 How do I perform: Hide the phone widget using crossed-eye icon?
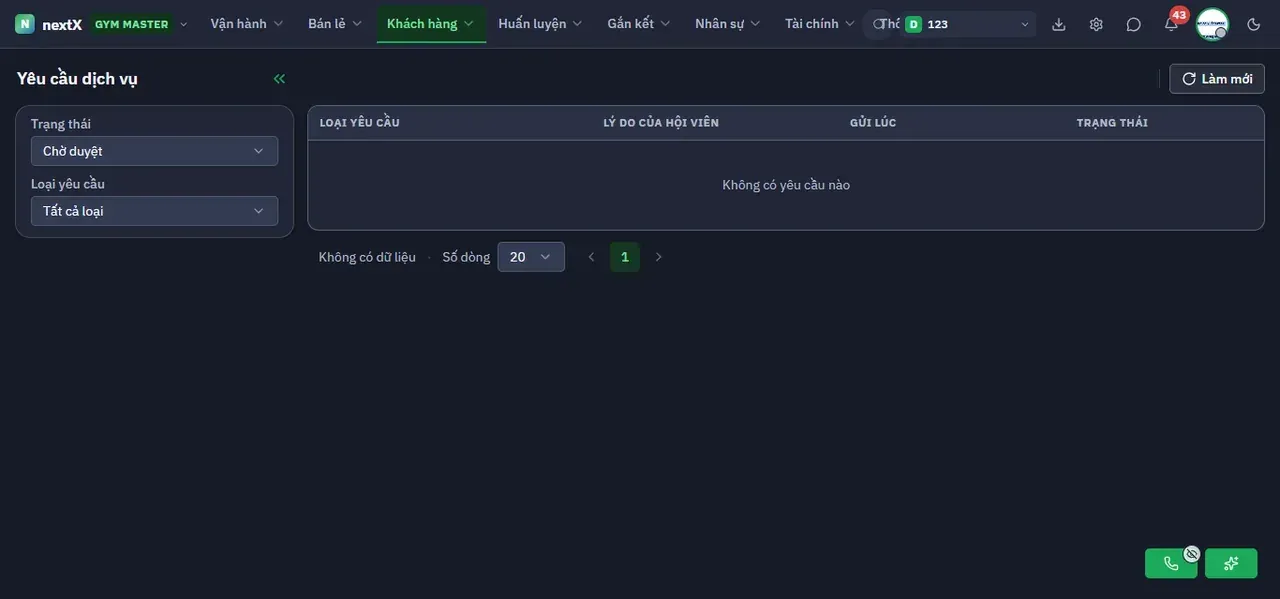click(x=1192, y=553)
